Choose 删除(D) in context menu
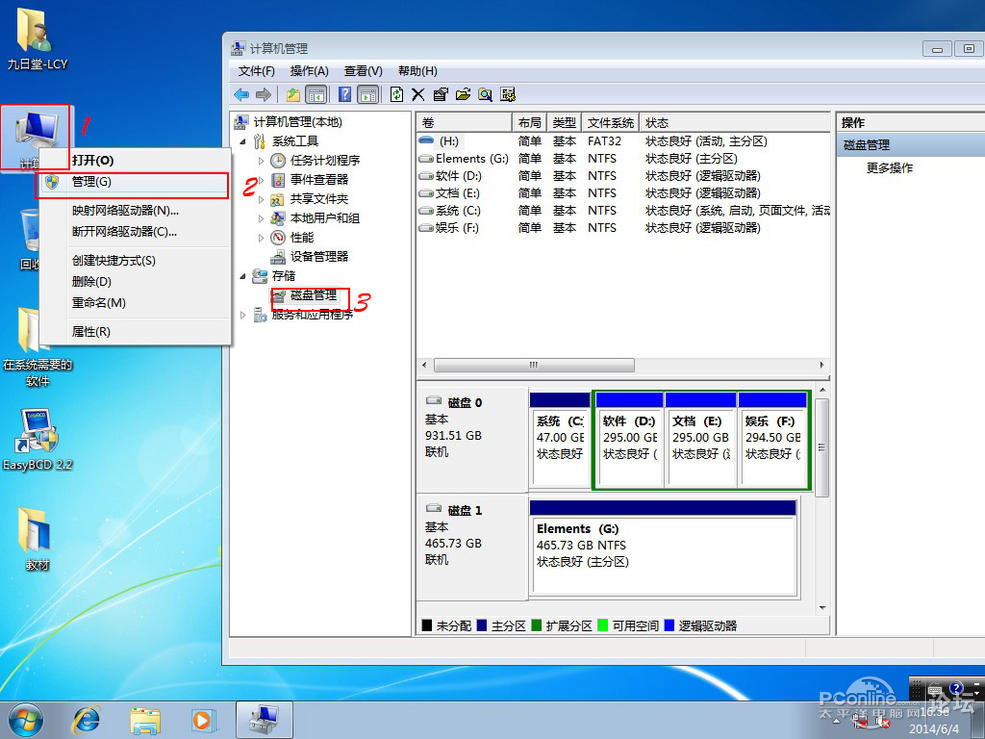 click(x=135, y=282)
